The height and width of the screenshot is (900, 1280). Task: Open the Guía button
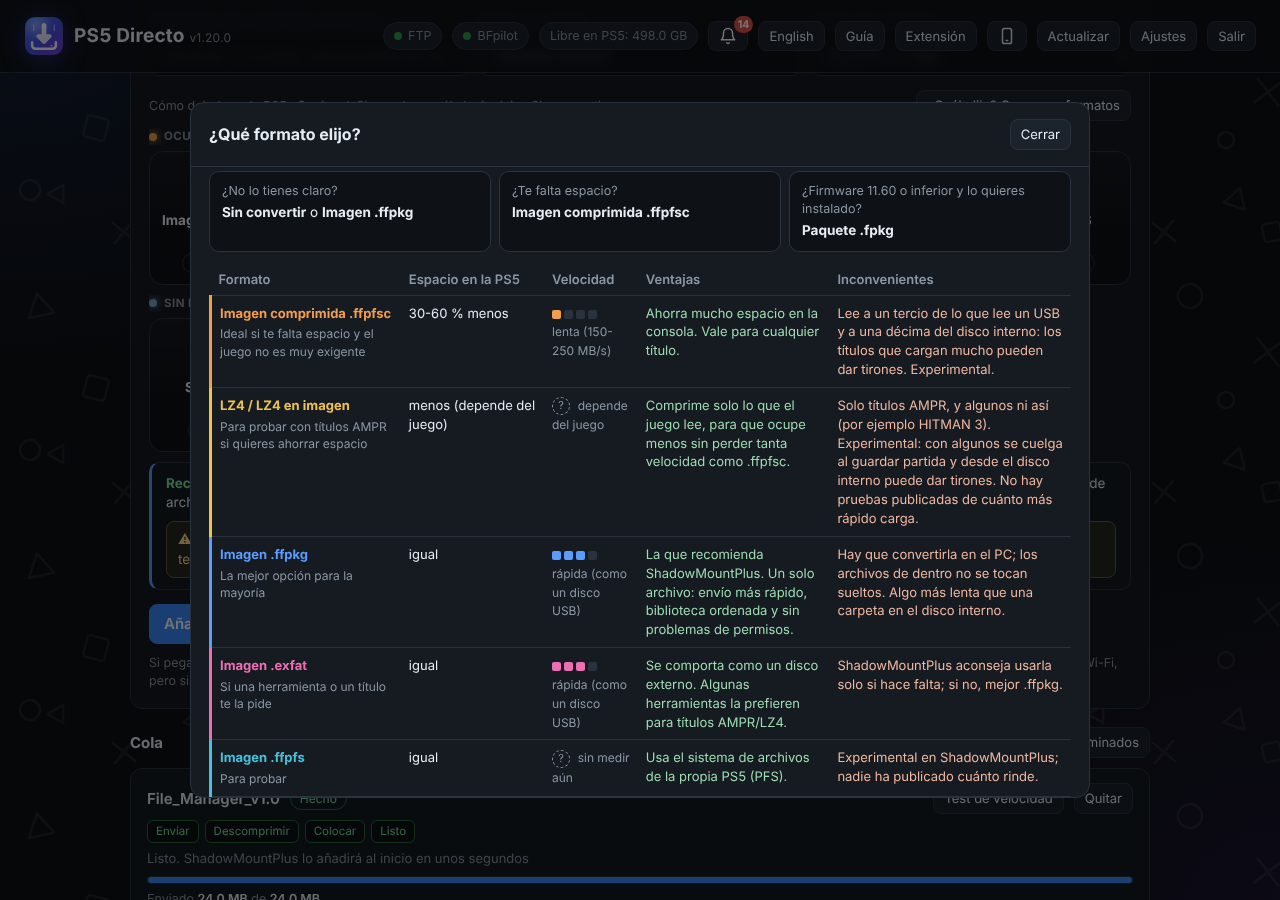tap(859, 36)
